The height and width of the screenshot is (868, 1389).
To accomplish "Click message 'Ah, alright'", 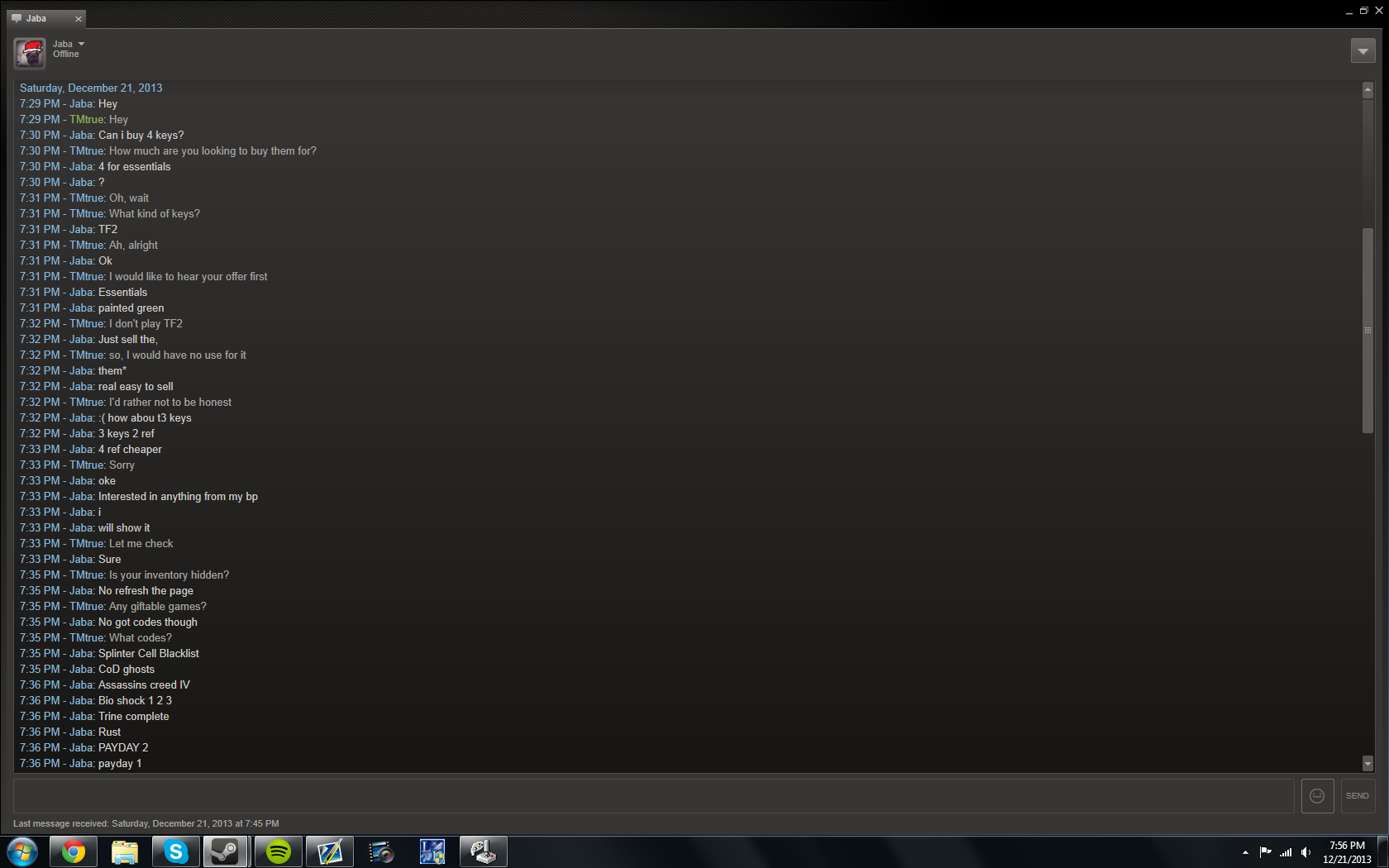I will [x=133, y=246].
